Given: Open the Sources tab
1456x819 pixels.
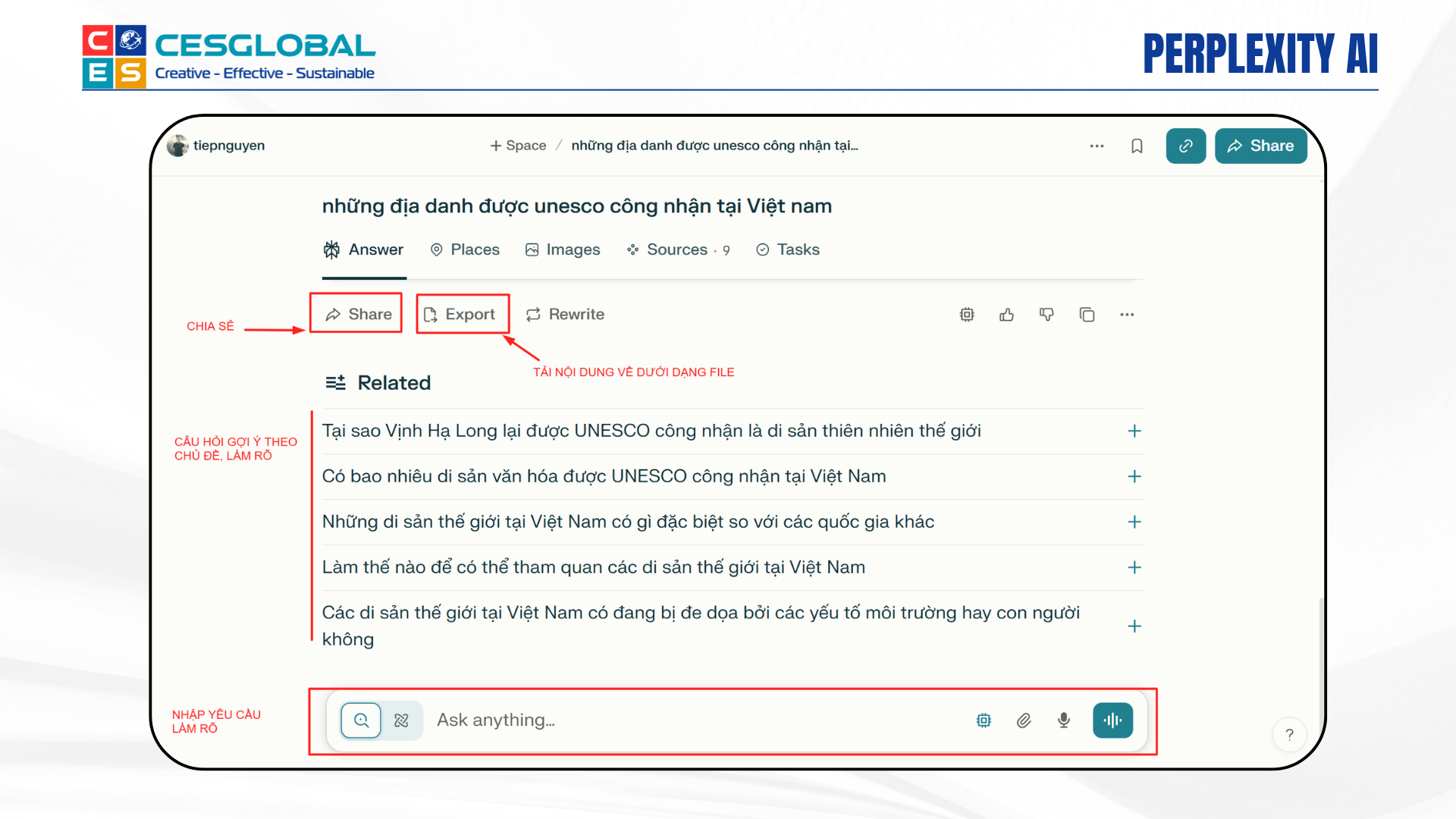Looking at the screenshot, I should (x=678, y=249).
